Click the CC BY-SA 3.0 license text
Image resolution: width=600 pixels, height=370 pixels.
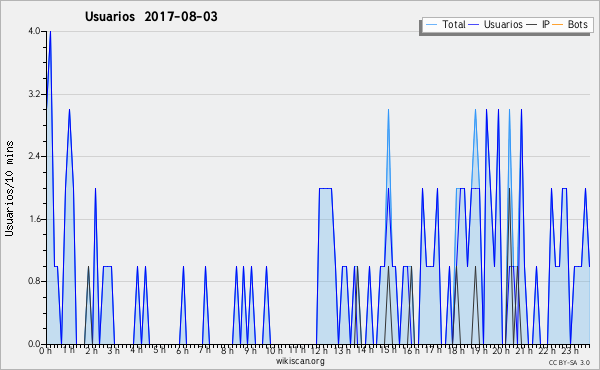pyautogui.click(x=569, y=362)
